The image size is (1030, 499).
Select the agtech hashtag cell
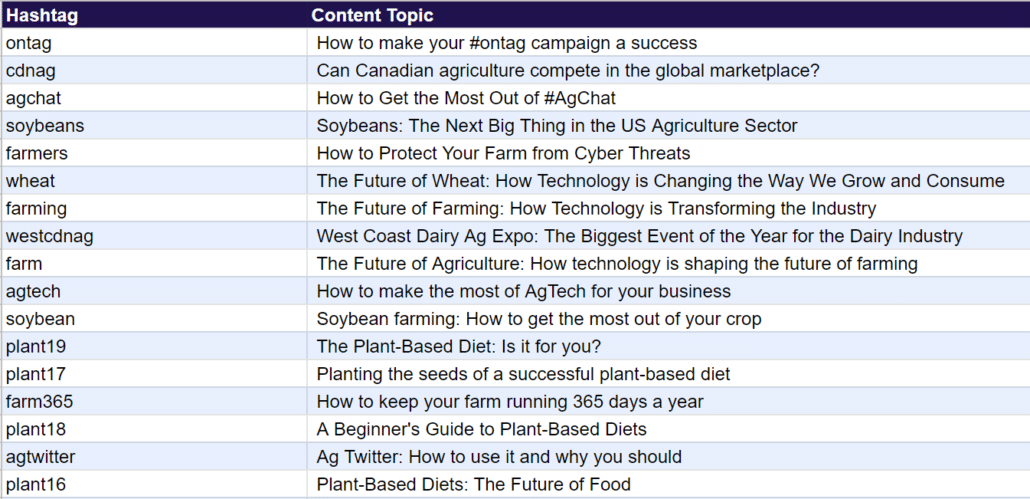[x=154, y=291]
